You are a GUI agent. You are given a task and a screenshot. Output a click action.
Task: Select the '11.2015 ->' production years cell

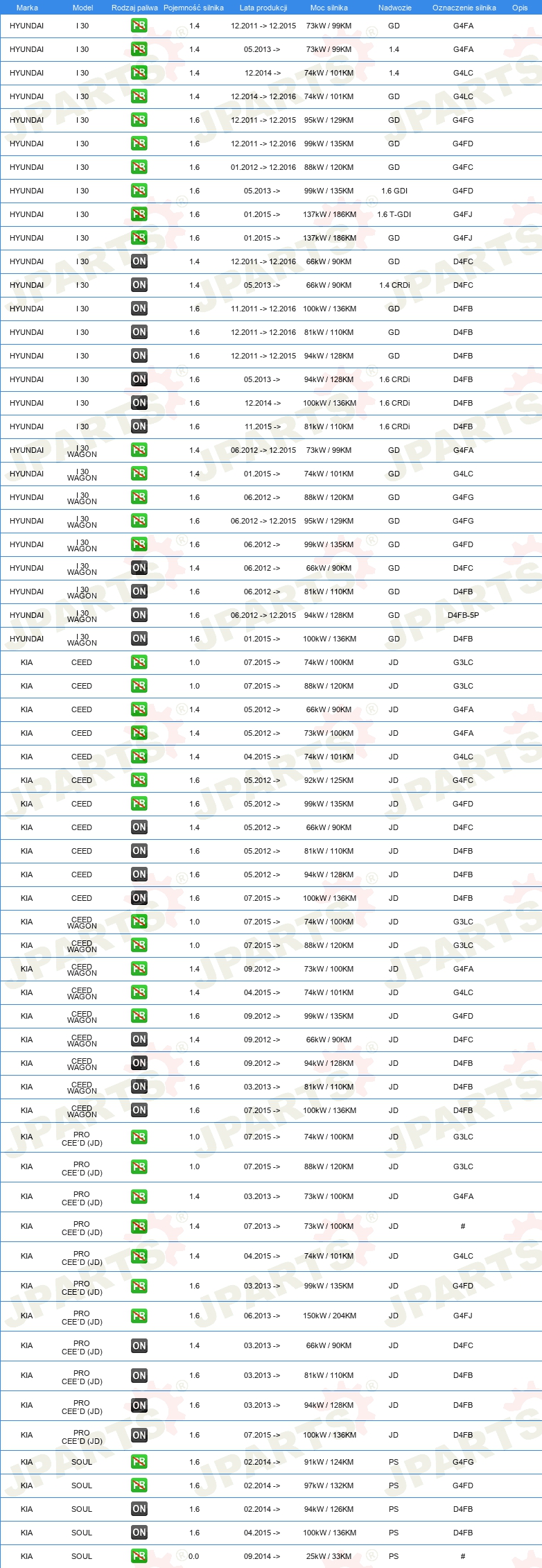pyautogui.click(x=263, y=427)
